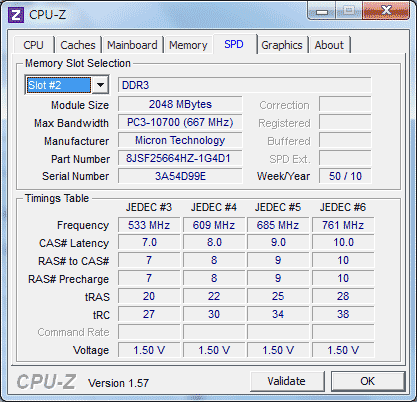
Task: Select the 2048 MBytes module size value
Action: 180,104
